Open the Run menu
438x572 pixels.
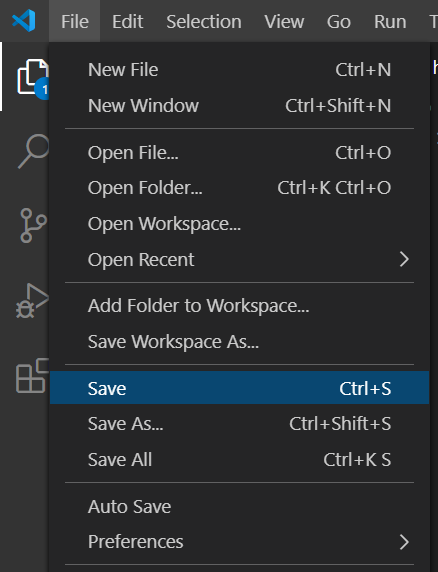click(x=390, y=22)
